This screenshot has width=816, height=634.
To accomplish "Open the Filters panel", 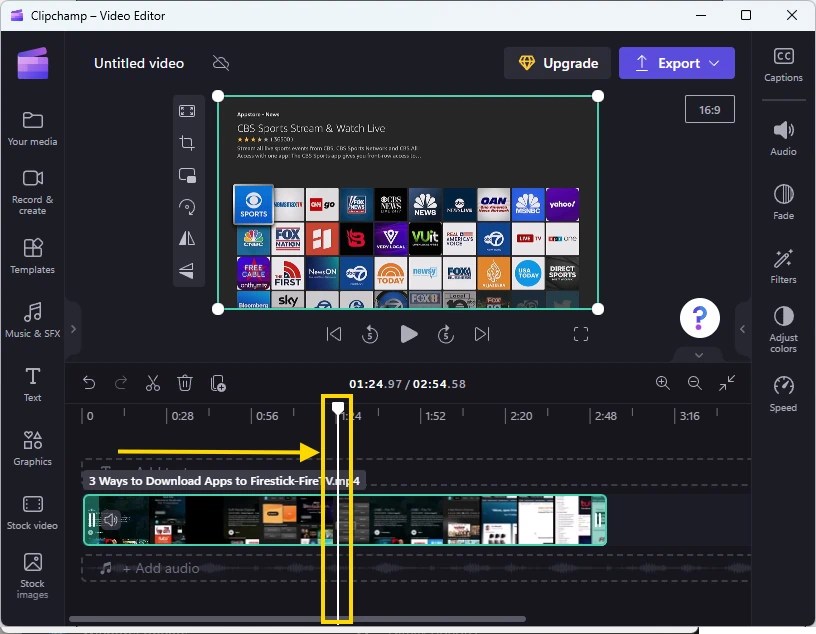I will (783, 265).
